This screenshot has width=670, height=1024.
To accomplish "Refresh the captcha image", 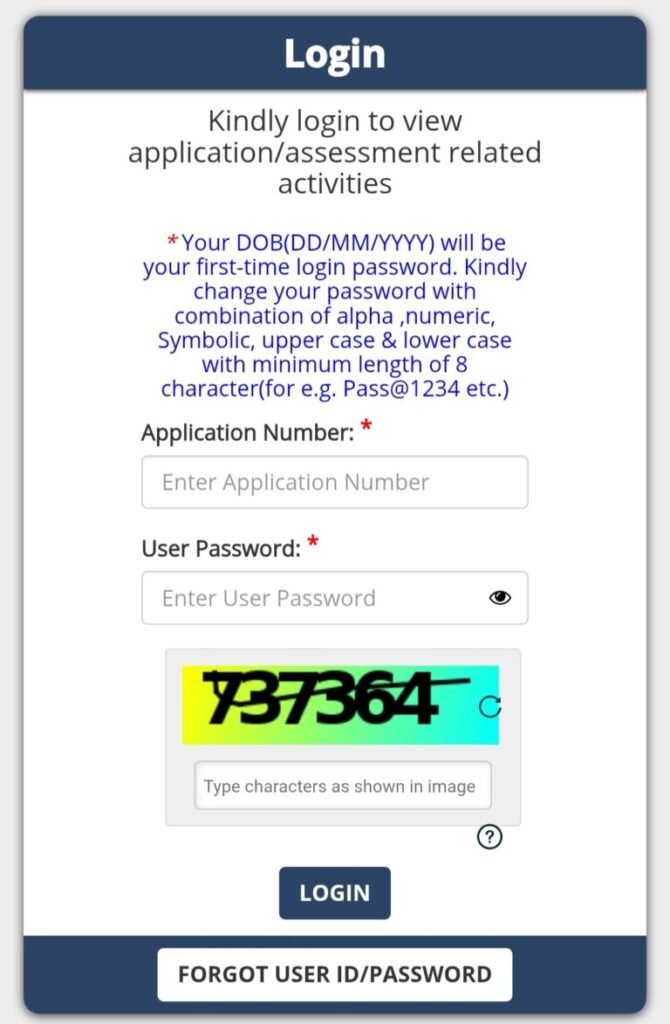I will 489,707.
